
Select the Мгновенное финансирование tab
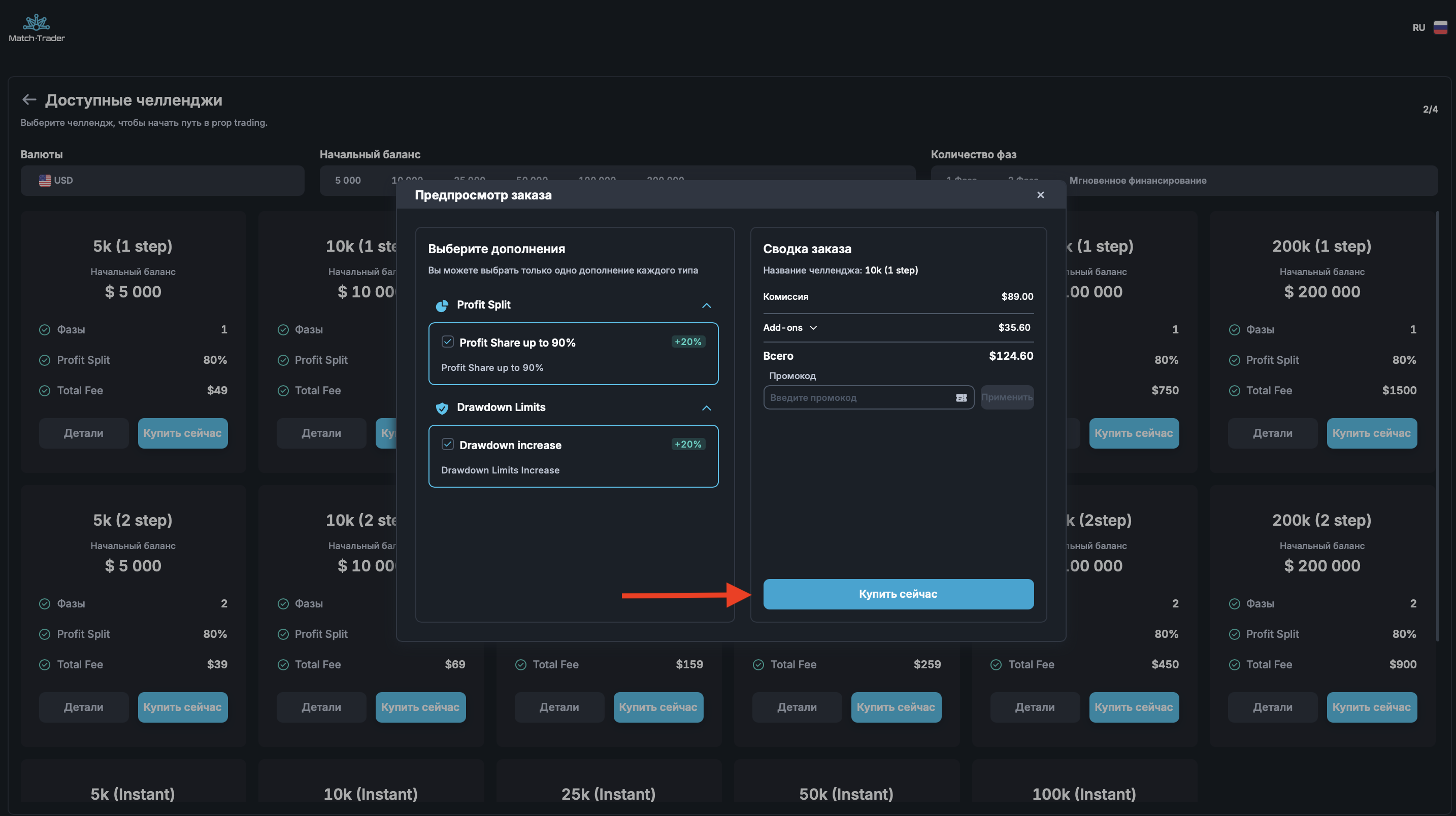click(1137, 180)
